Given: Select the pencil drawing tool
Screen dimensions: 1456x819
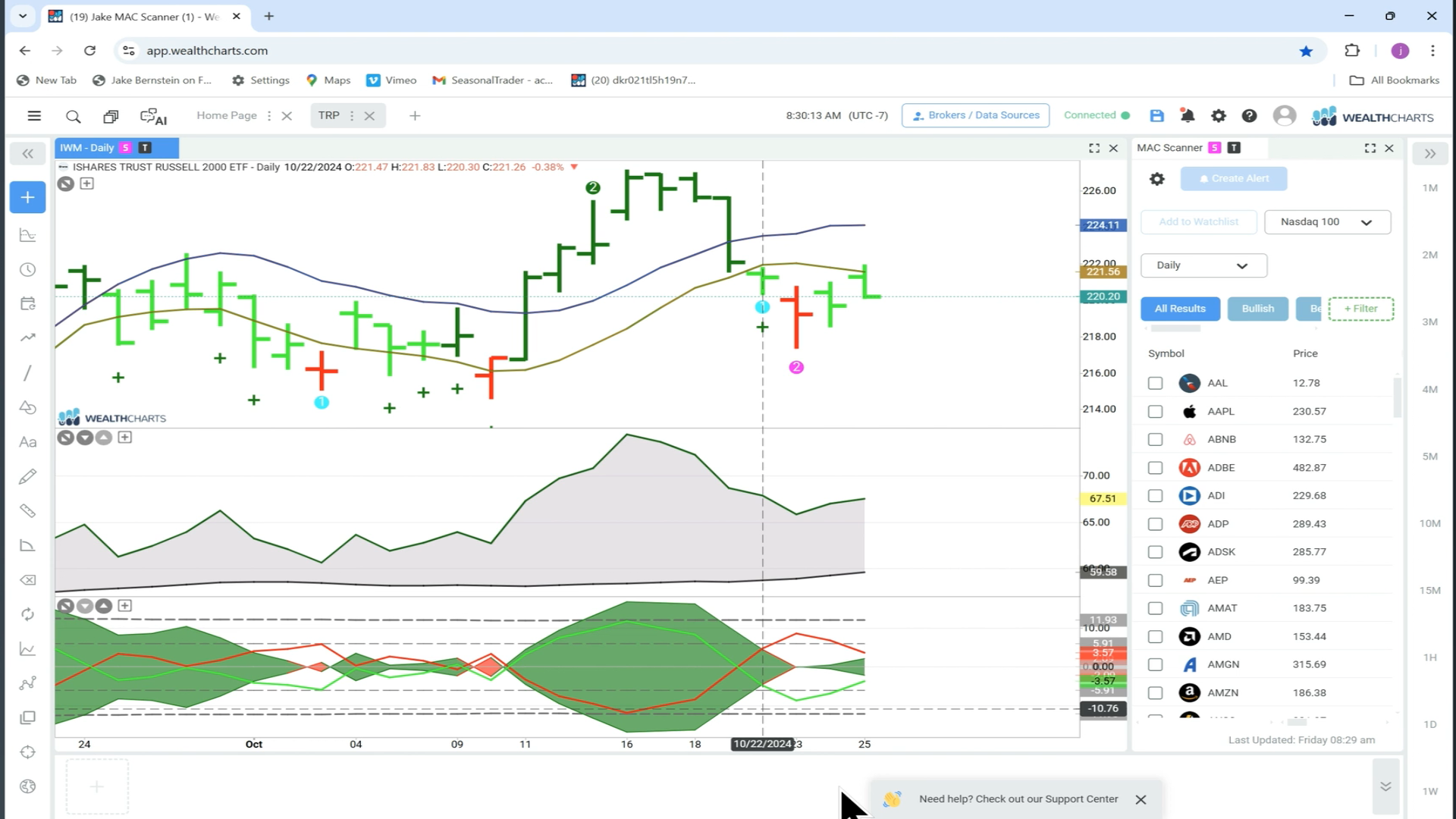Looking at the screenshot, I should click(27, 476).
